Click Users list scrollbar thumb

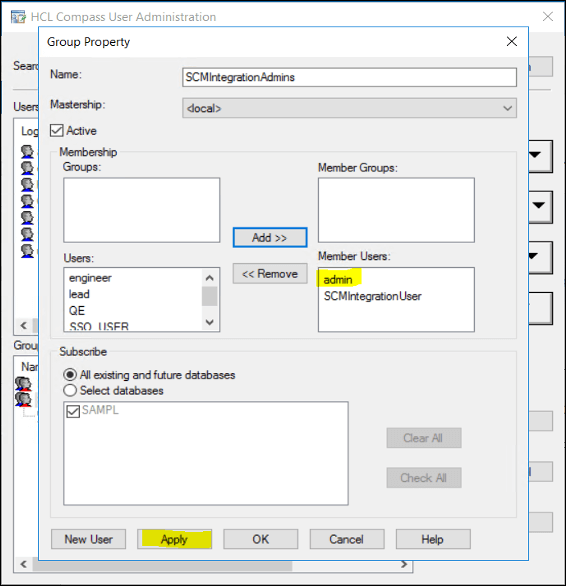[209, 296]
